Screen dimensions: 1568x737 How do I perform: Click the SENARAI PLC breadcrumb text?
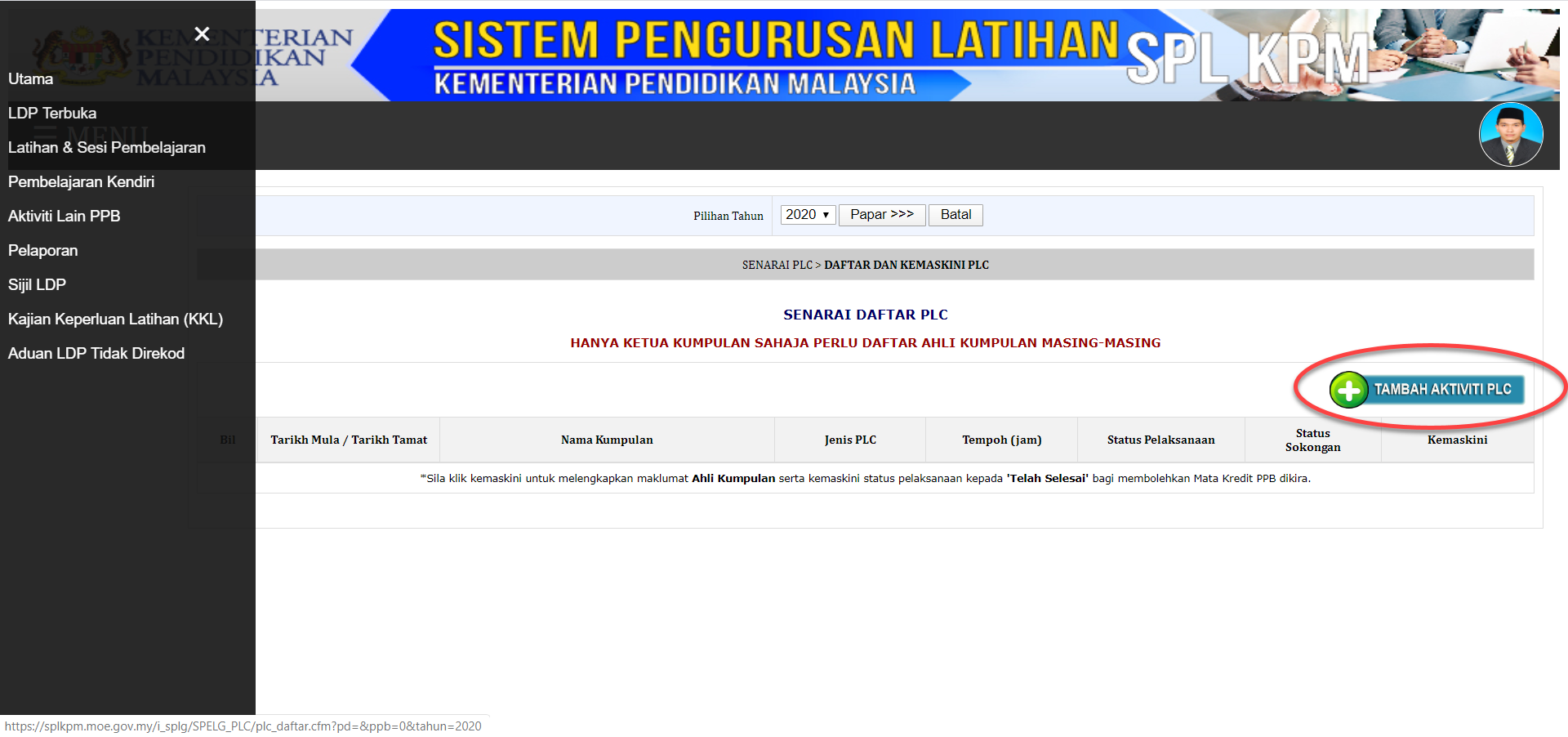click(777, 265)
